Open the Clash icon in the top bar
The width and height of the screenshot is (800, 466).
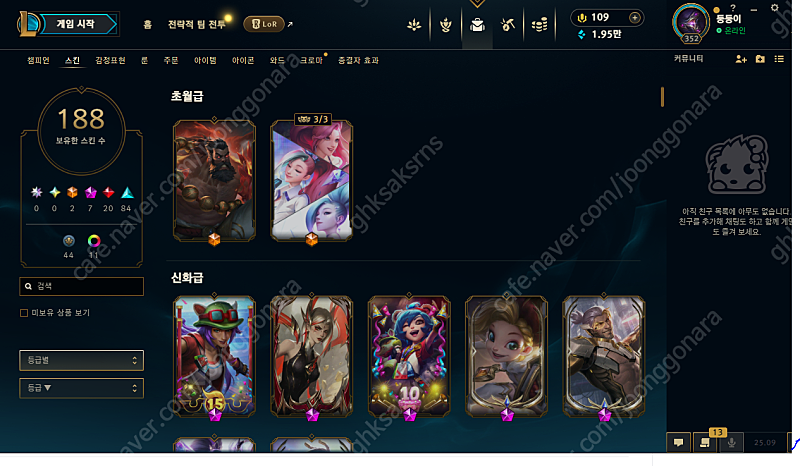(445, 24)
